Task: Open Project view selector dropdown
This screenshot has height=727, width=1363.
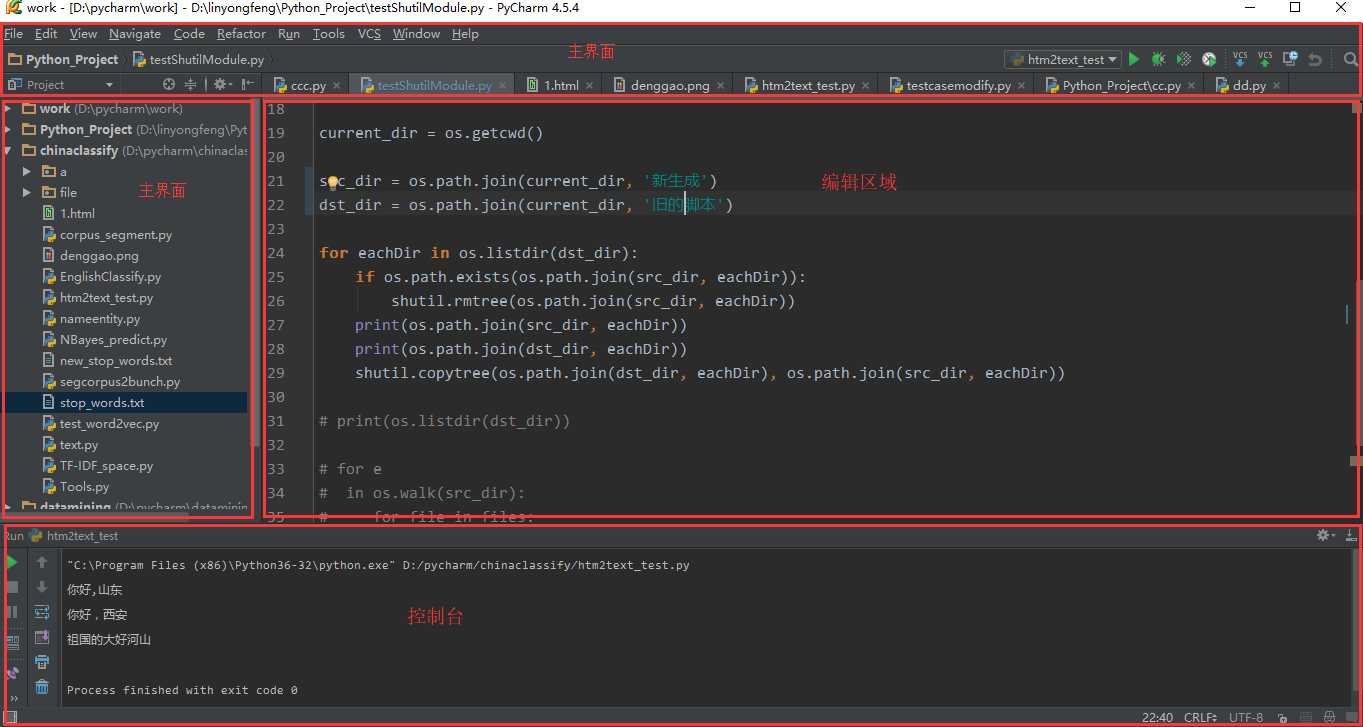Action: tap(61, 85)
